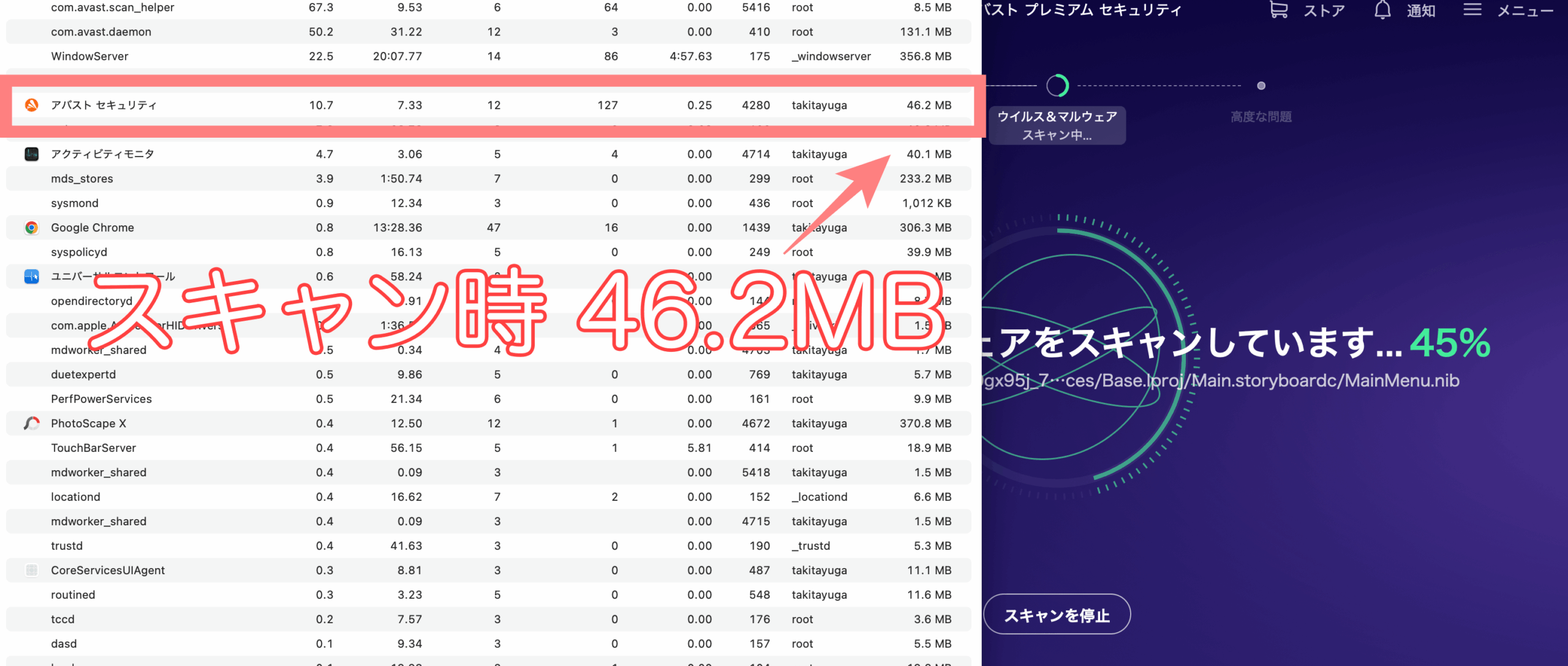
Task: Click the 46.2 MB memory value
Action: tap(929, 105)
